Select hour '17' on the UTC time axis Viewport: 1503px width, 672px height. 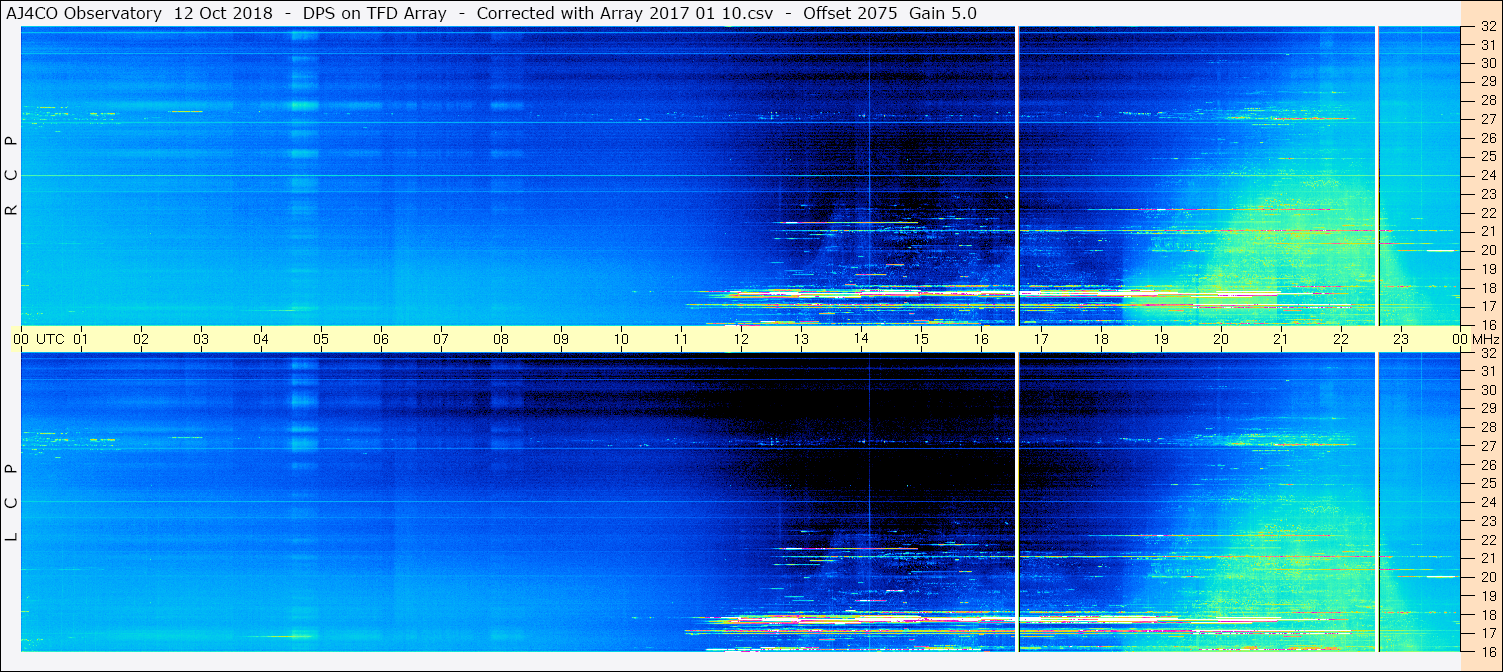point(1041,339)
